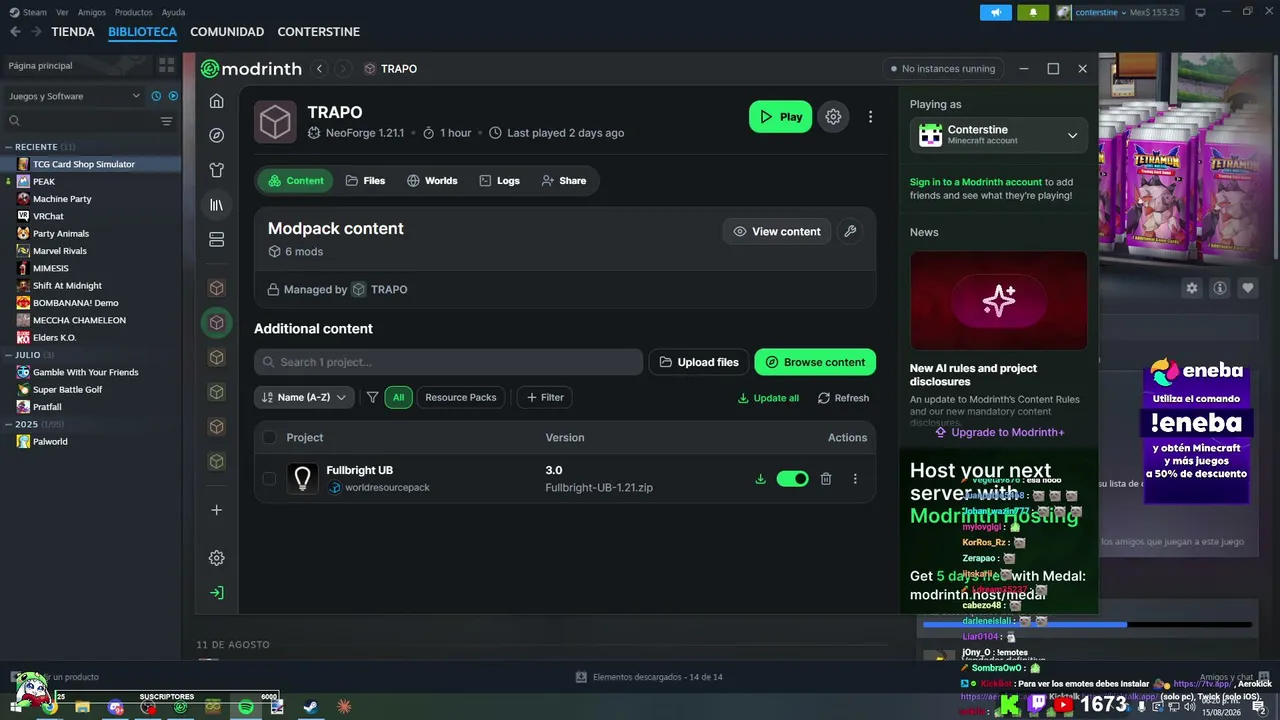Screen dimensions: 1280x720
Task: Open the Modrinth news thumbnail image
Action: pos(998,300)
